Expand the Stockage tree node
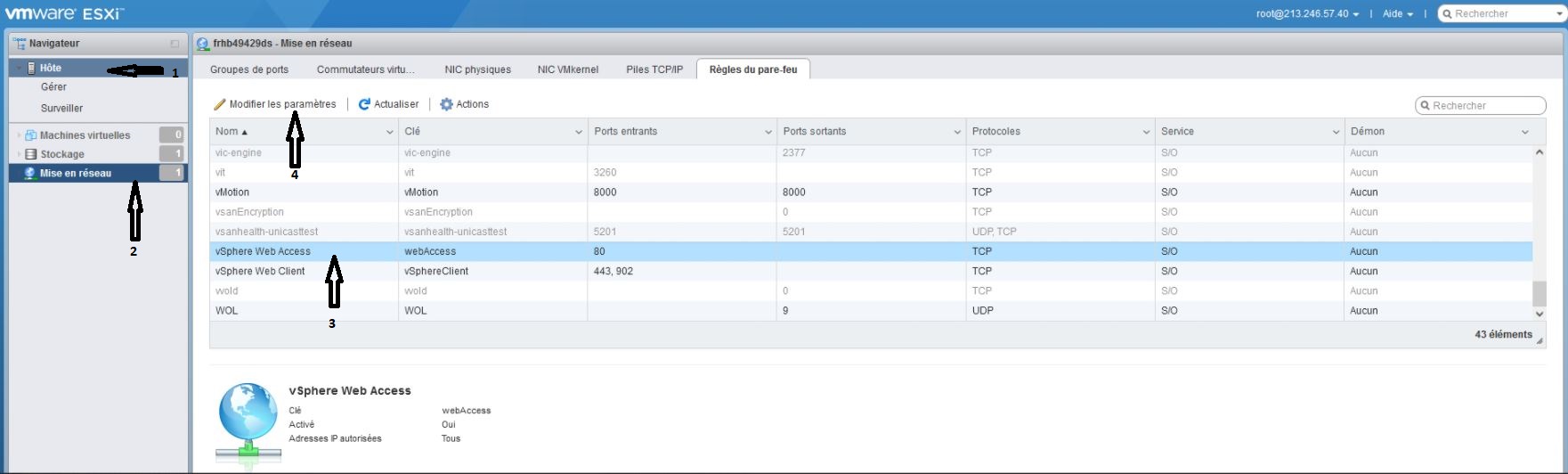The height and width of the screenshot is (474, 1568). [19, 154]
